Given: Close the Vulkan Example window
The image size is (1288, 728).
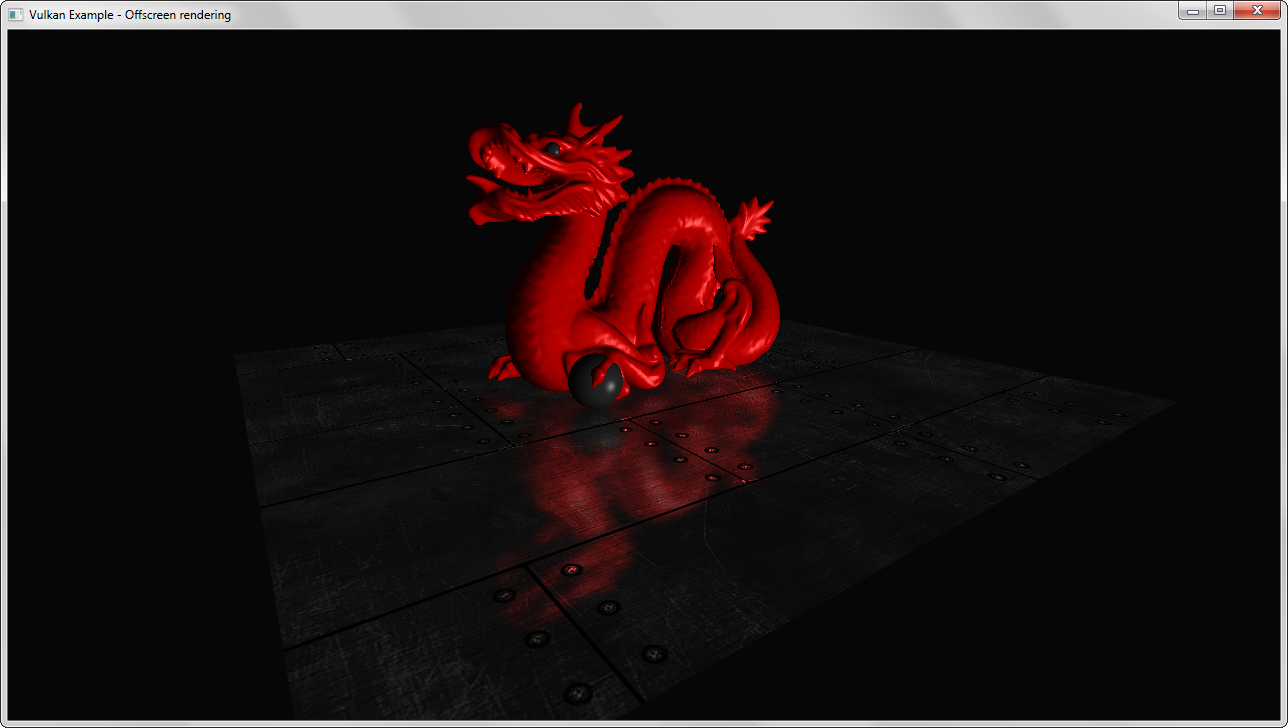Looking at the screenshot, I should coord(1258,11).
